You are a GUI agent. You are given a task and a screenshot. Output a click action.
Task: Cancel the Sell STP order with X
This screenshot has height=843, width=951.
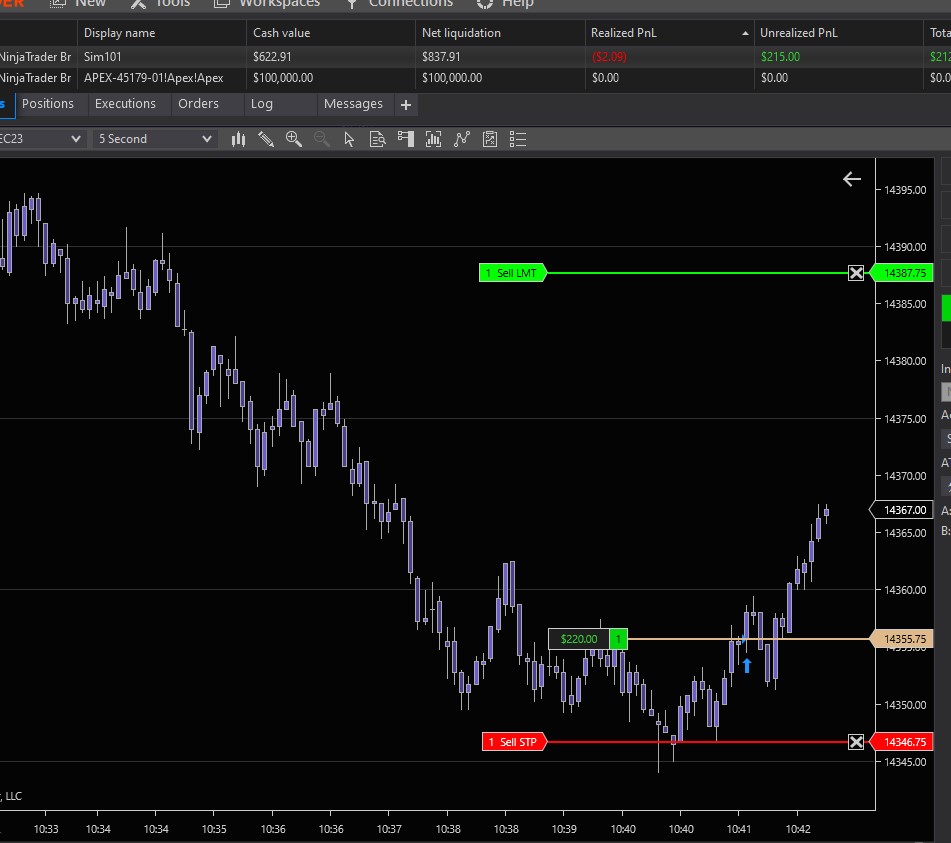[856, 741]
